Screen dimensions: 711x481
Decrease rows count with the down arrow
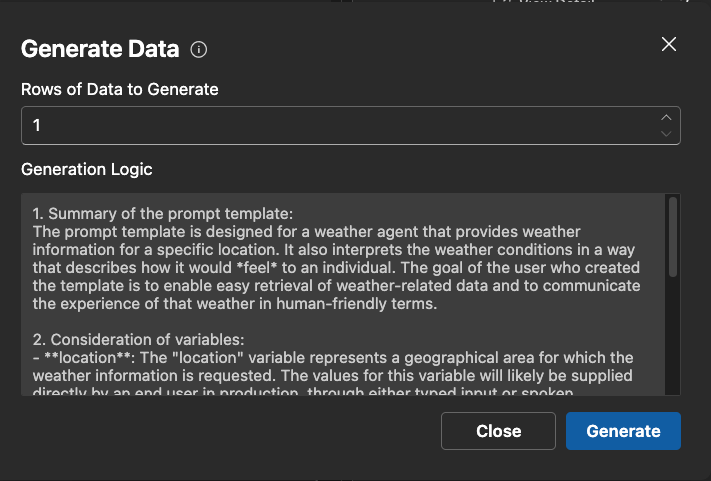point(666,134)
